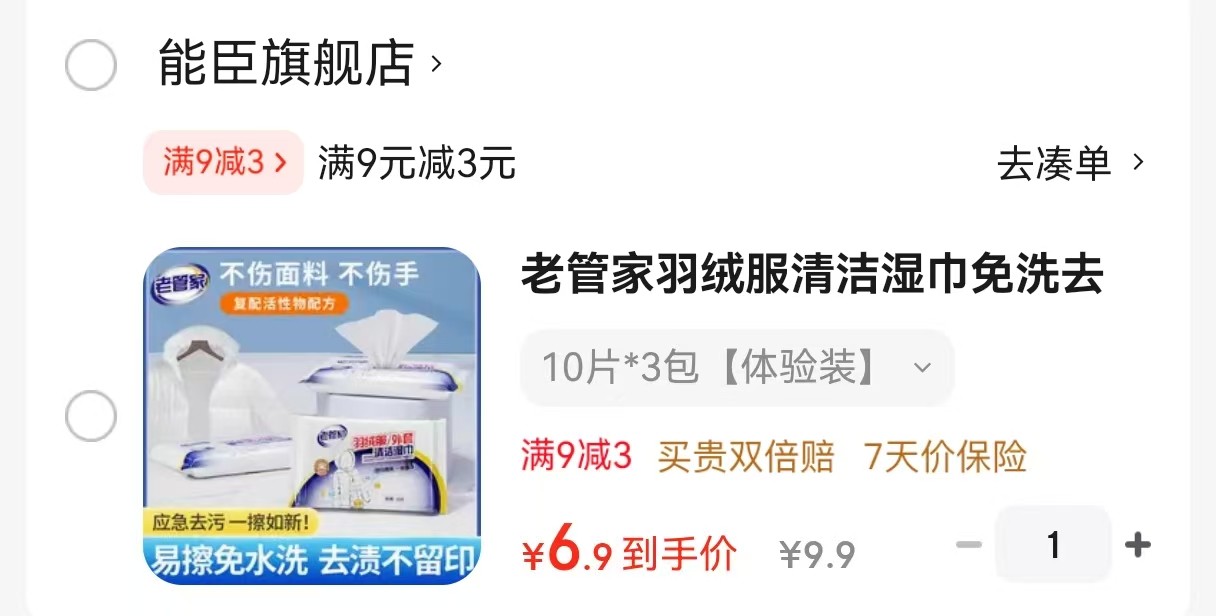This screenshot has width=1216, height=616.
Task: Tap the crossed ¥9.9 original price
Action: coord(818,554)
